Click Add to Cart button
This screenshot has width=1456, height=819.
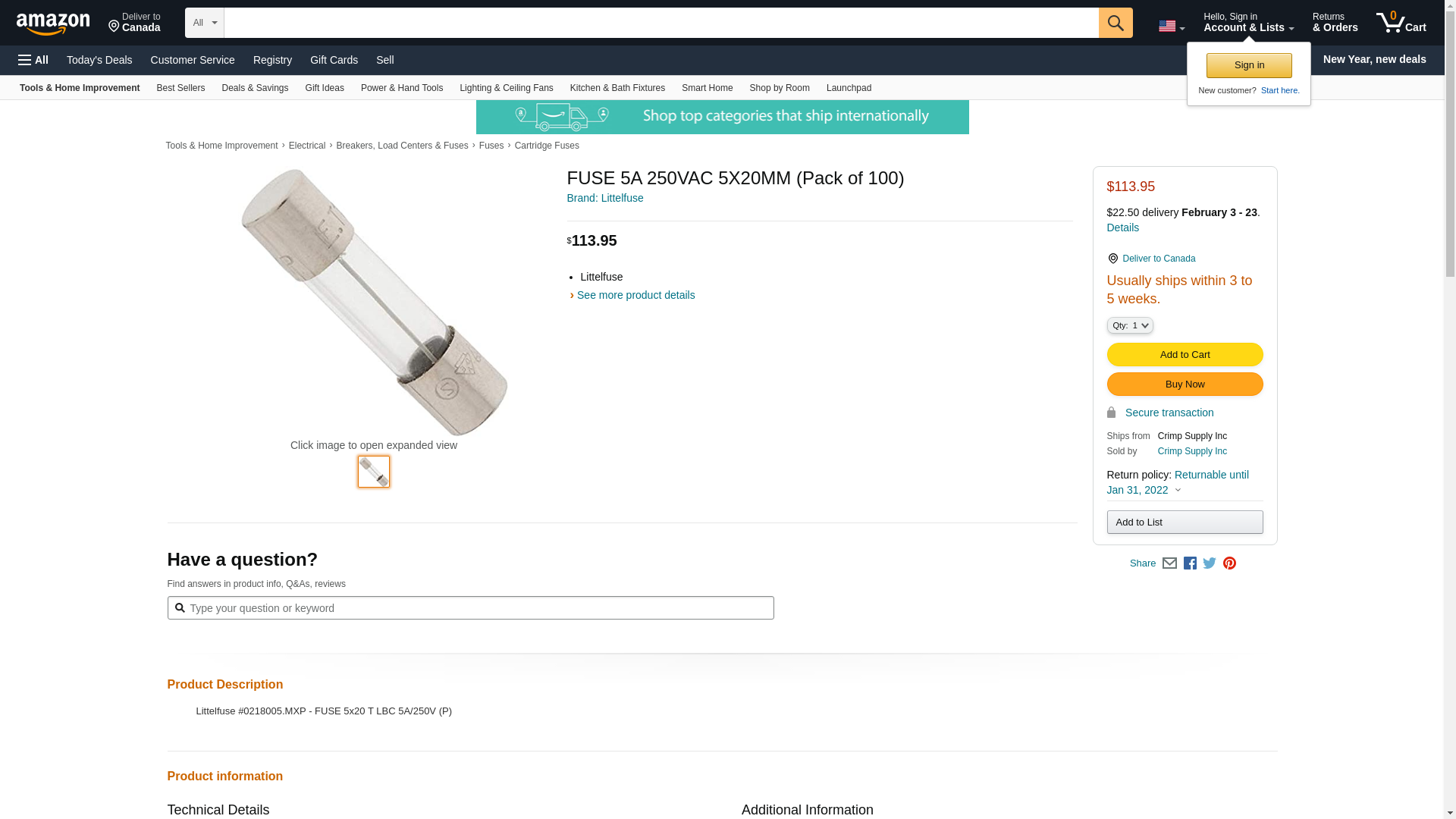[1185, 355]
